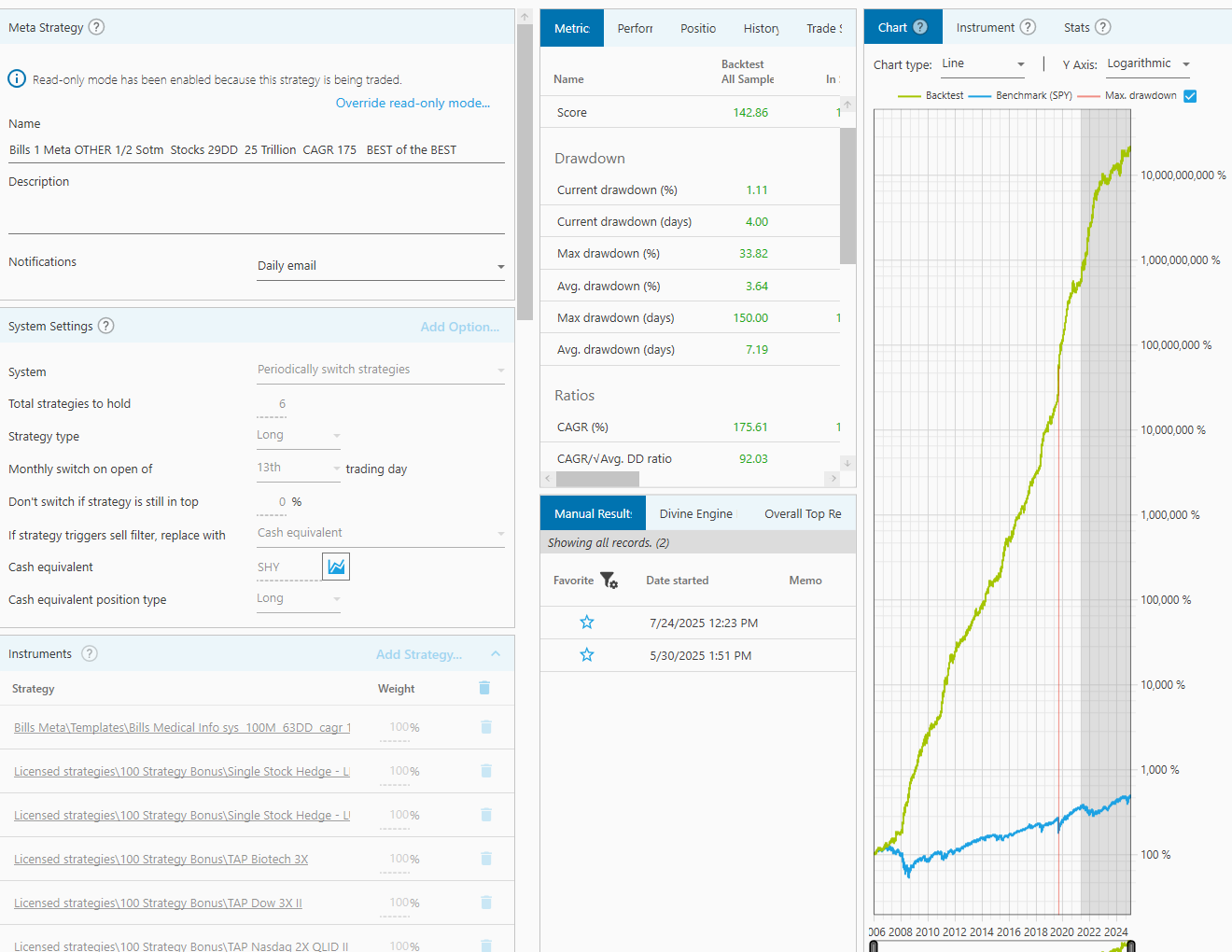This screenshot has width=1232, height=952.
Task: Open the Notifications Daily email dropdown
Action: [381, 266]
